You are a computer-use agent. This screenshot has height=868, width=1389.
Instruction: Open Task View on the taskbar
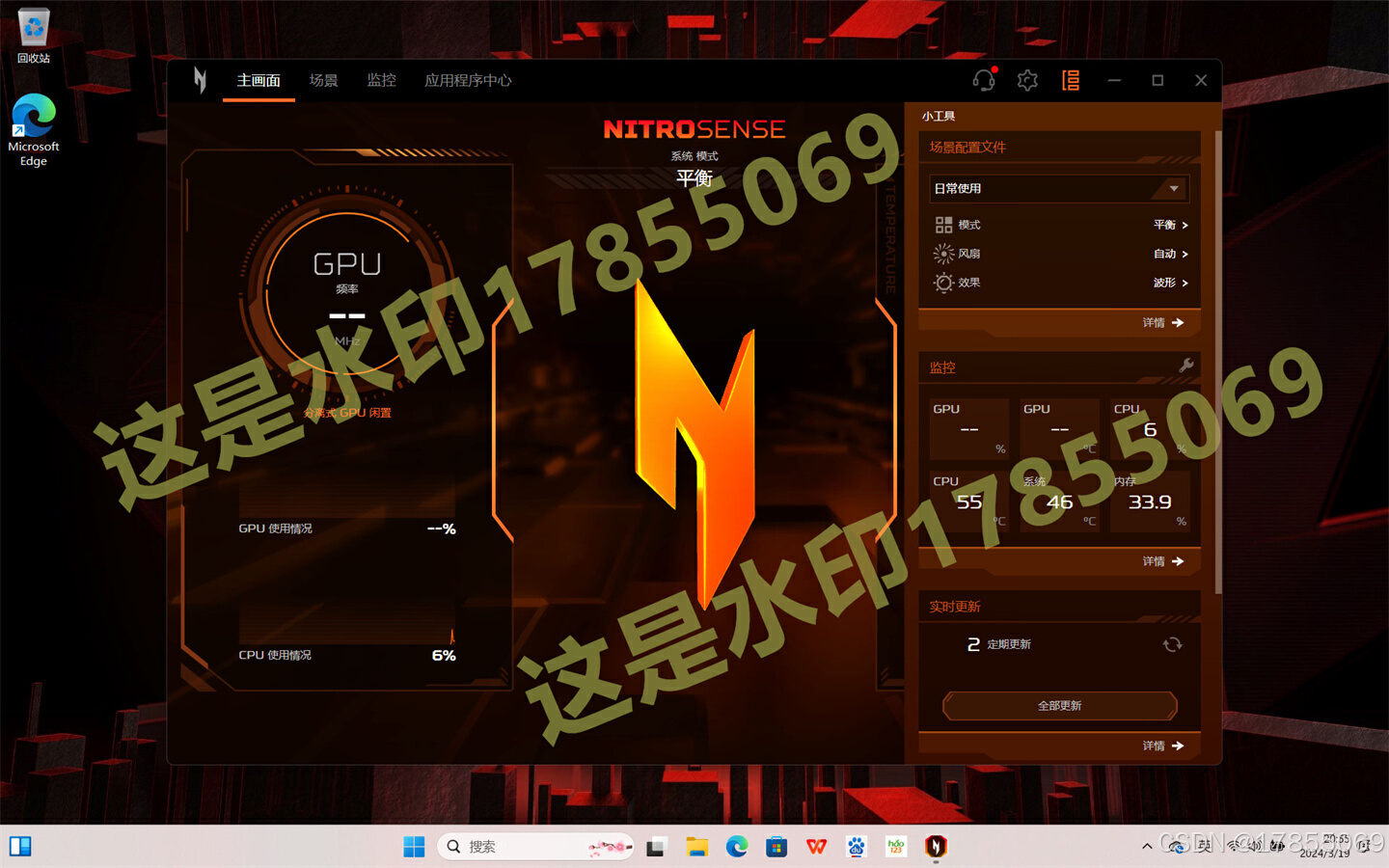click(657, 847)
